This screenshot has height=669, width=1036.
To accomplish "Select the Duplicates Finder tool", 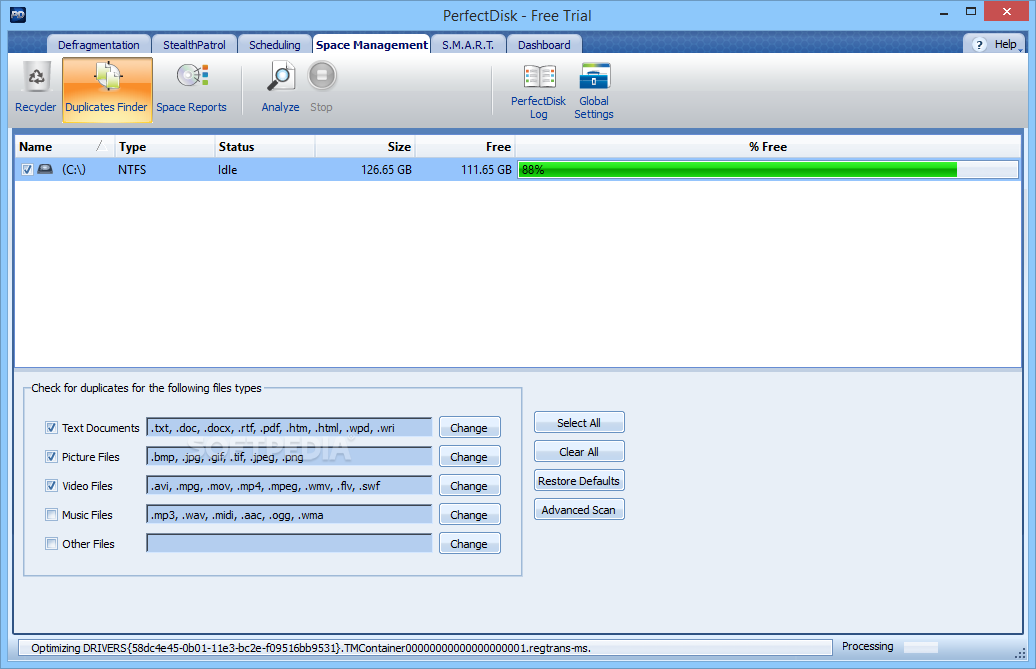I will [x=107, y=89].
